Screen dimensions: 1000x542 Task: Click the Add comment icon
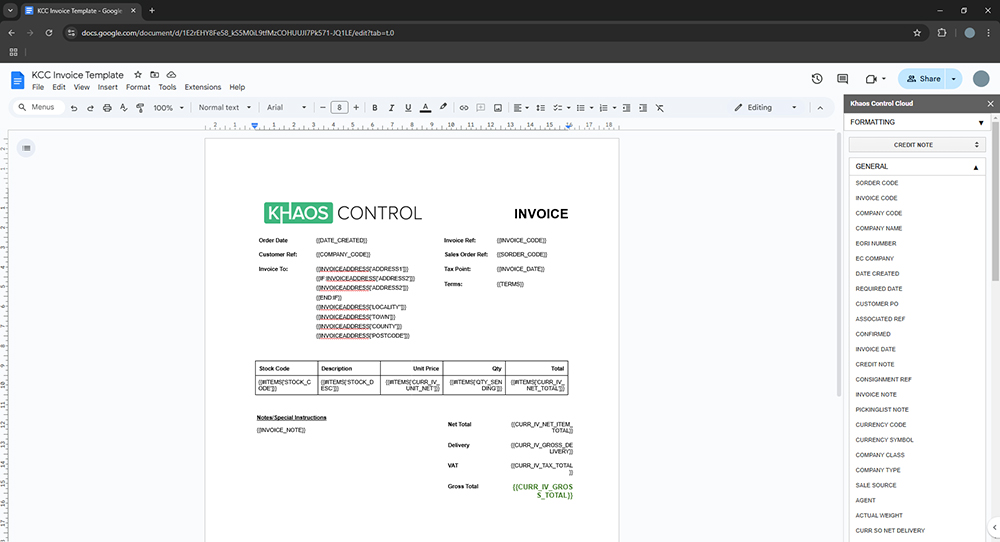point(481,108)
